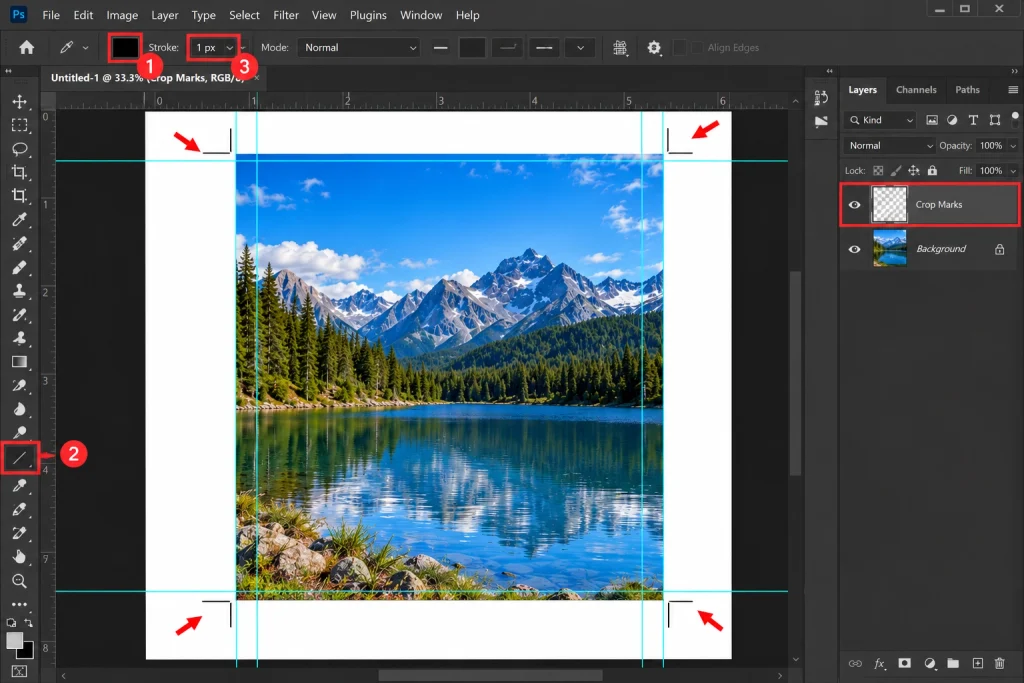The width and height of the screenshot is (1024, 683).
Task: Click the horizontal canvas scrollbar
Action: [x=490, y=675]
